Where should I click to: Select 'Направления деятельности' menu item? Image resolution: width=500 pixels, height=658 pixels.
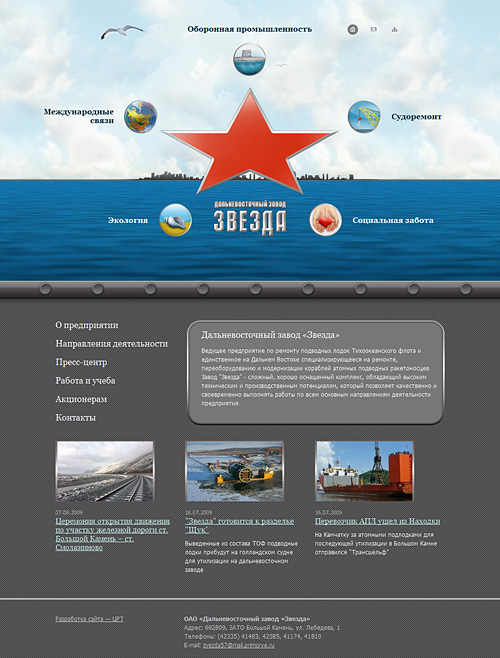coord(112,344)
